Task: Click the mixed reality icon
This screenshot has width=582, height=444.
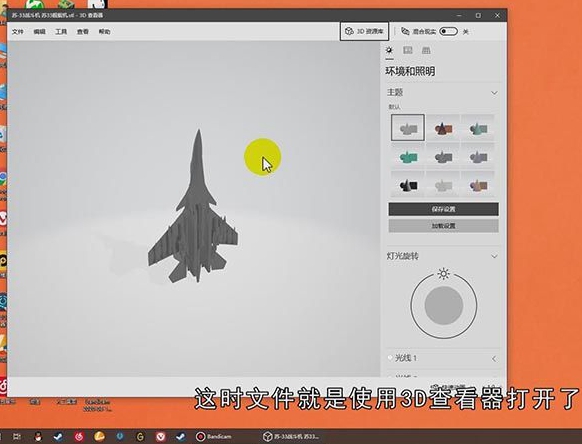Action: (x=405, y=32)
